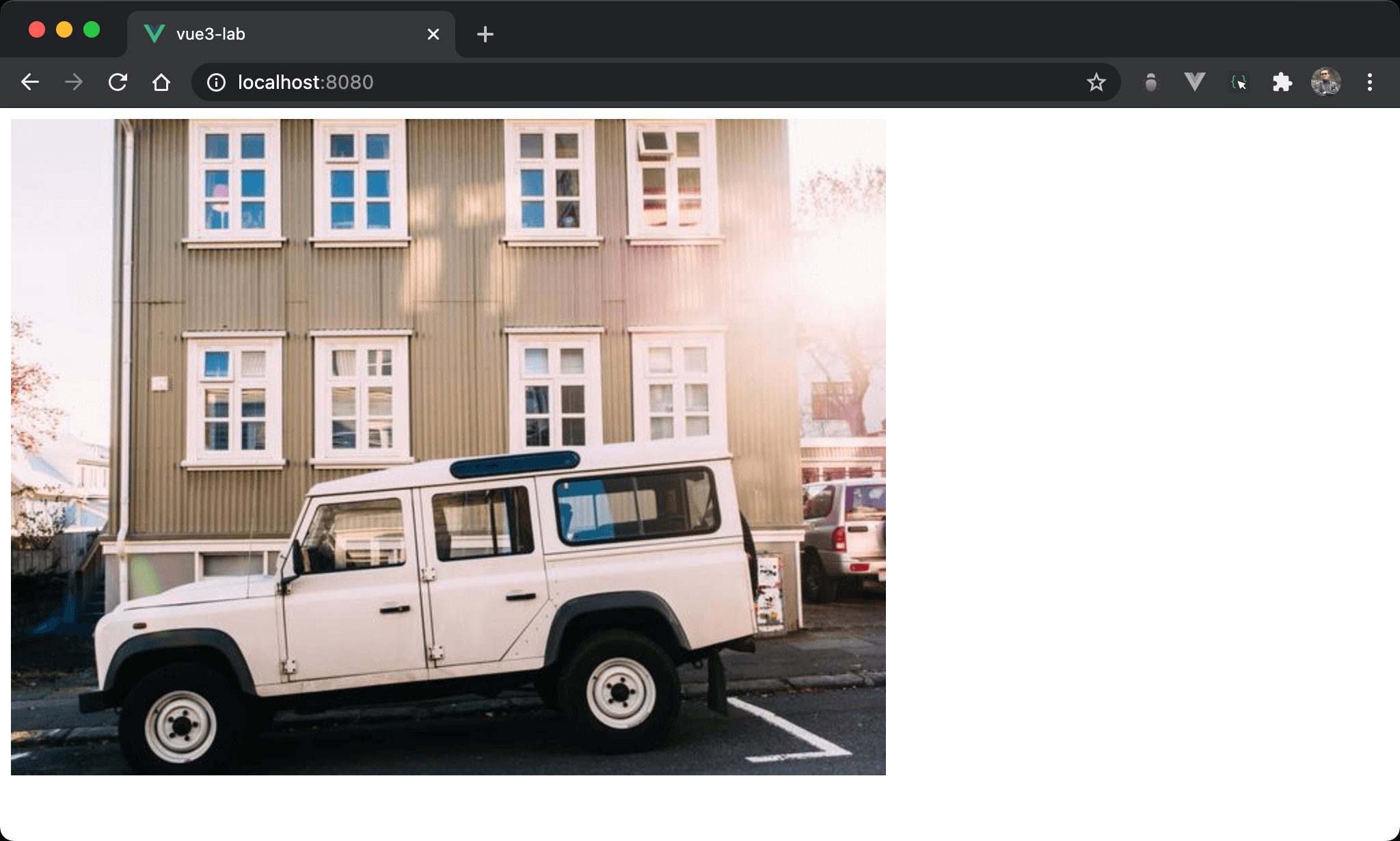The image size is (1400, 841).
Task: Open the user profile avatar menu
Action: [1325, 83]
